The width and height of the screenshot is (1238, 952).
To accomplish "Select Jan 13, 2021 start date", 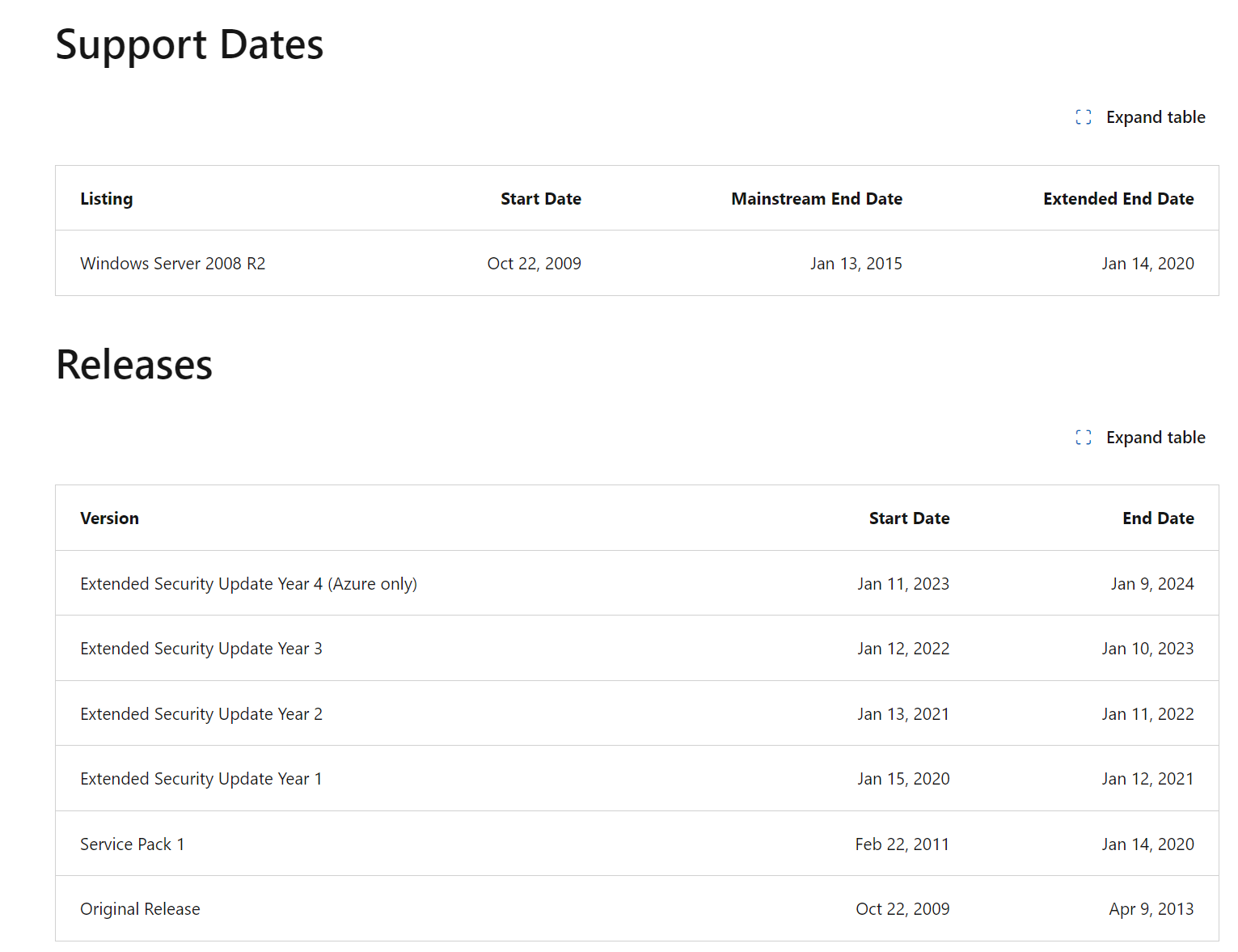I will tap(903, 714).
